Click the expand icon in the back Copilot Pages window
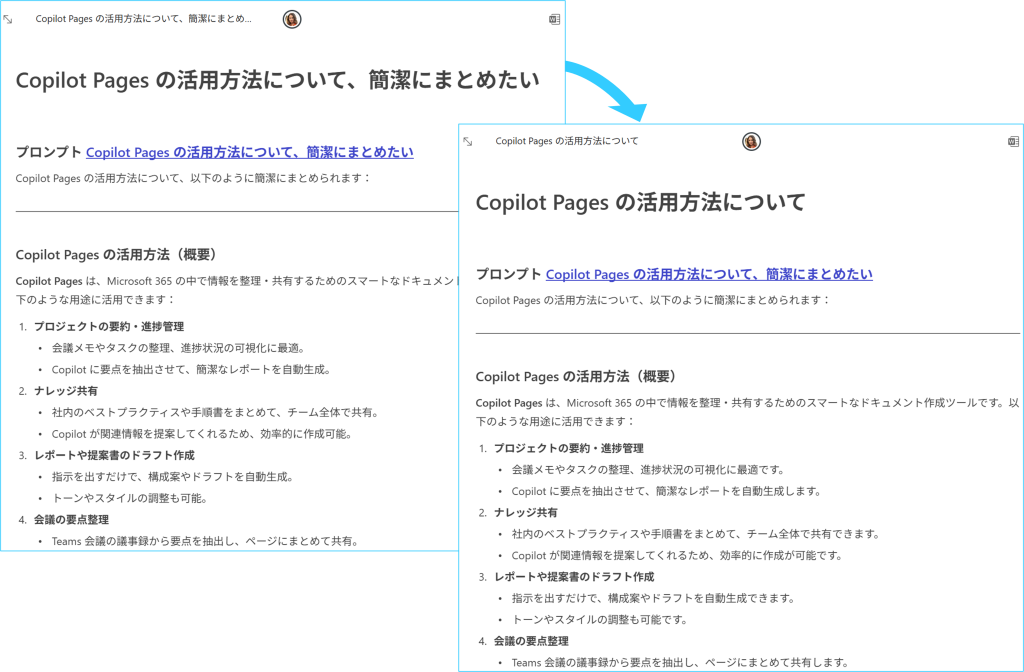 (8, 20)
